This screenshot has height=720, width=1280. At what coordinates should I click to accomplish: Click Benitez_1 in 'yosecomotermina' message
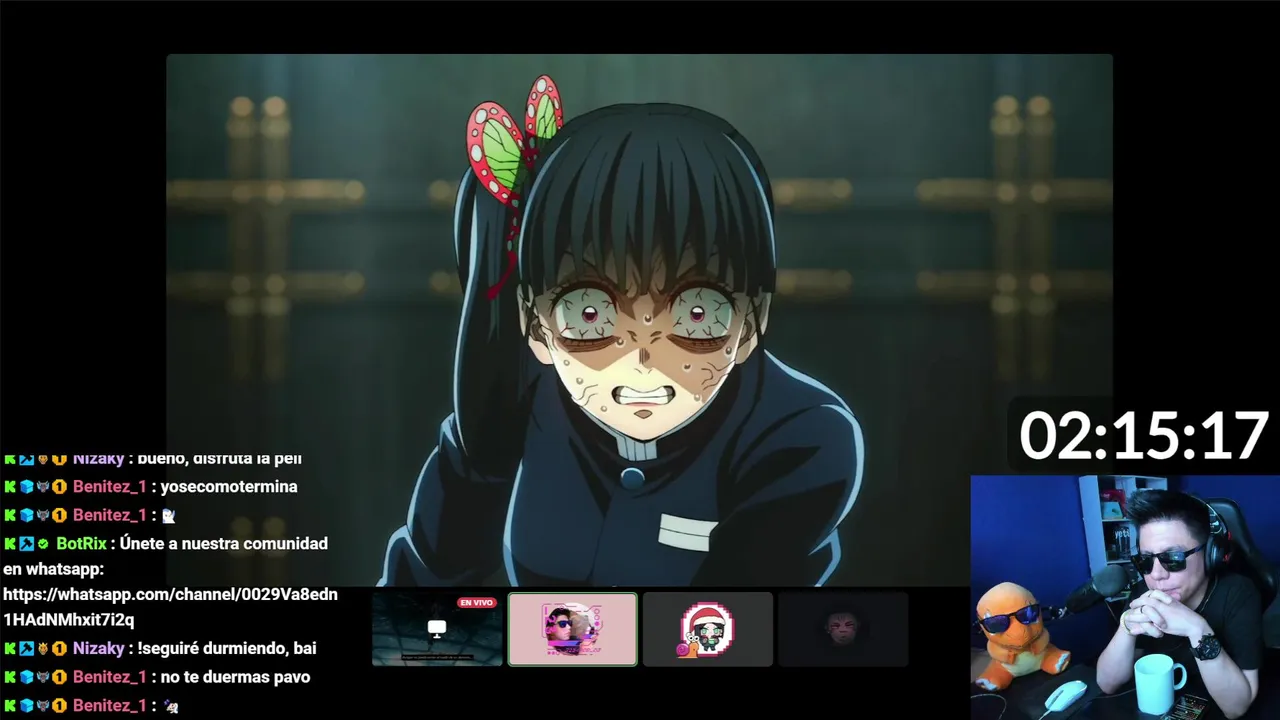(x=110, y=487)
